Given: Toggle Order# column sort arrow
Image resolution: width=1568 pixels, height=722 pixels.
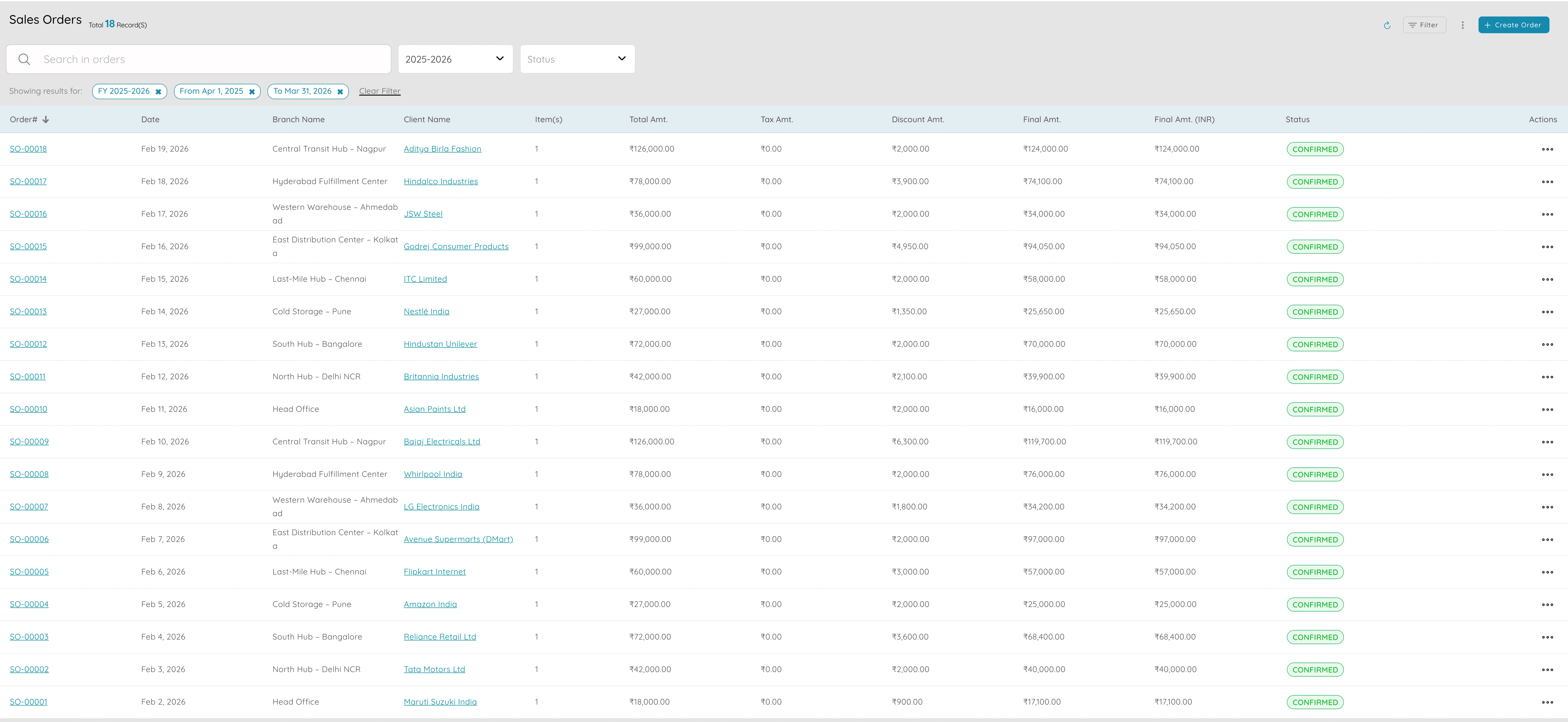Looking at the screenshot, I should [x=46, y=119].
